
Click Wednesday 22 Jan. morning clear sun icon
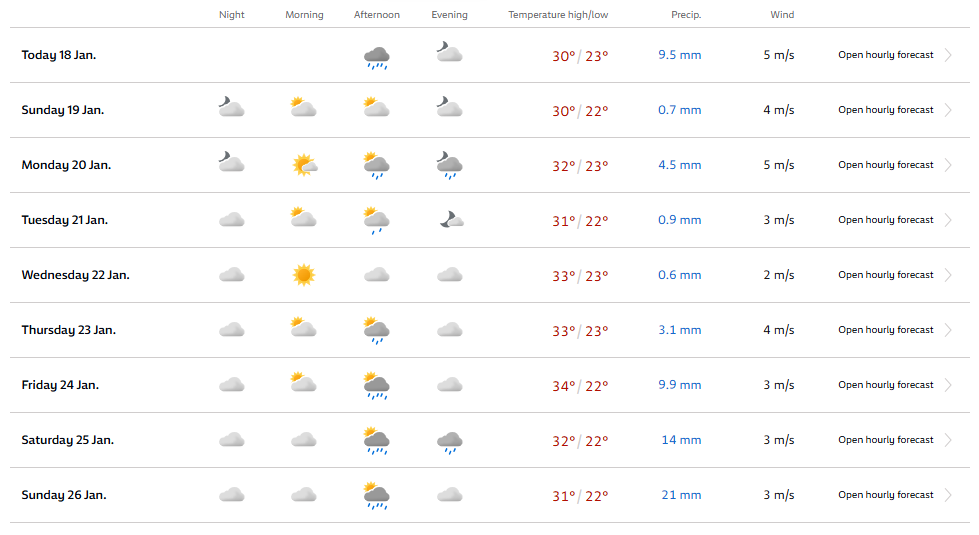pos(304,275)
